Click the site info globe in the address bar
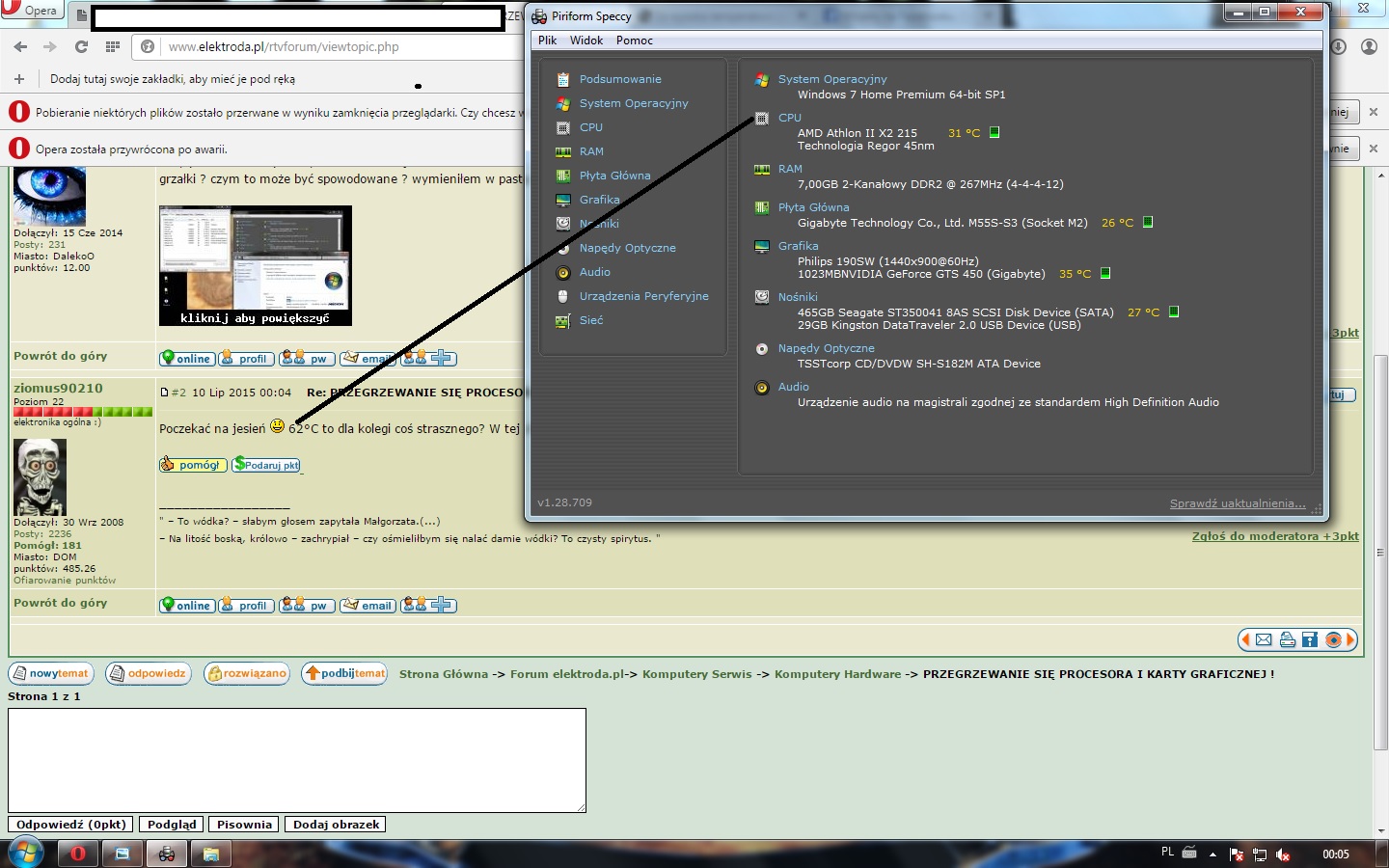The height and width of the screenshot is (868, 1389). pos(148,46)
